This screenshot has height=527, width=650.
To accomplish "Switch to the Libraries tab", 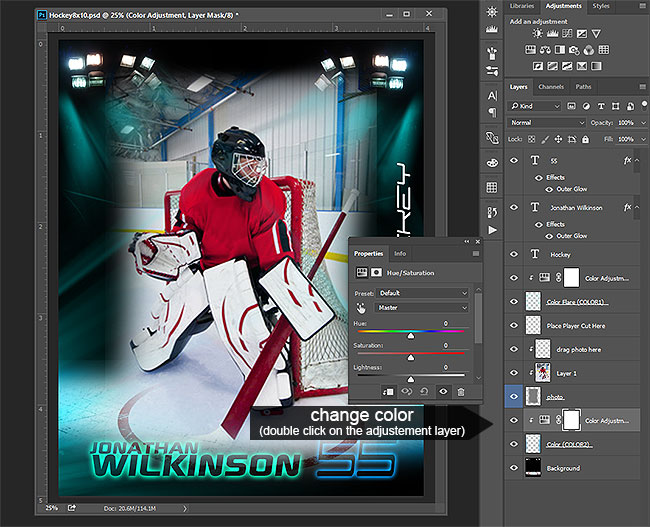I will tap(522, 6).
